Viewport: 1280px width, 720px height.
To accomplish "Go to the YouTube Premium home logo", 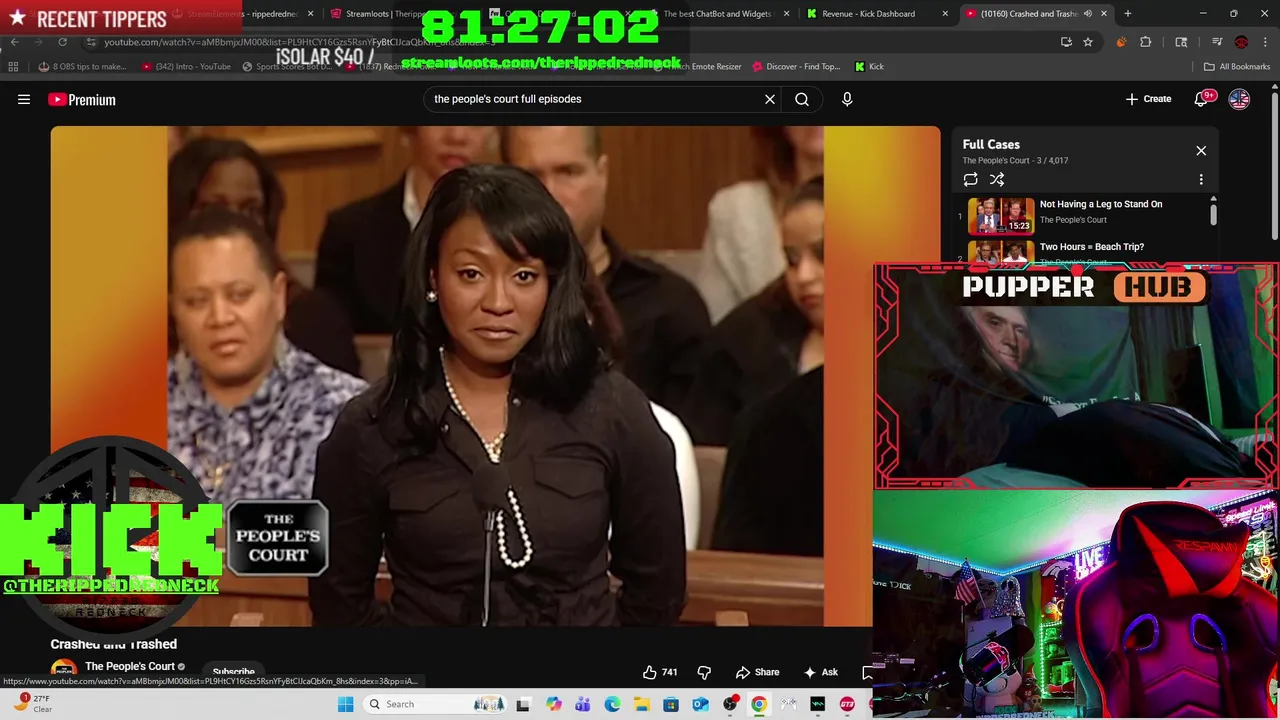I will (x=82, y=99).
